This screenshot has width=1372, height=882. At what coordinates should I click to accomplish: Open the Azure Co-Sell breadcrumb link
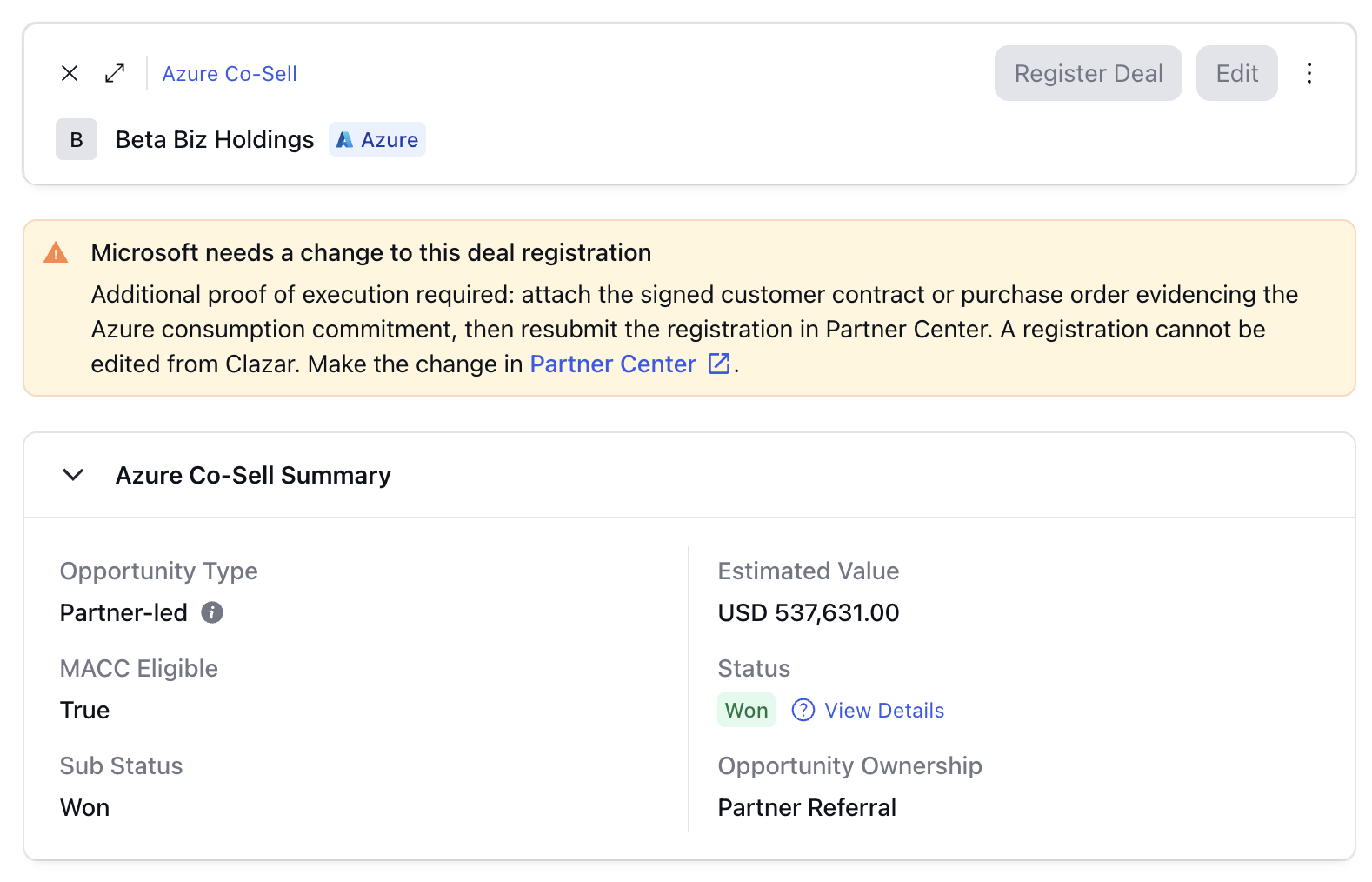pos(230,74)
